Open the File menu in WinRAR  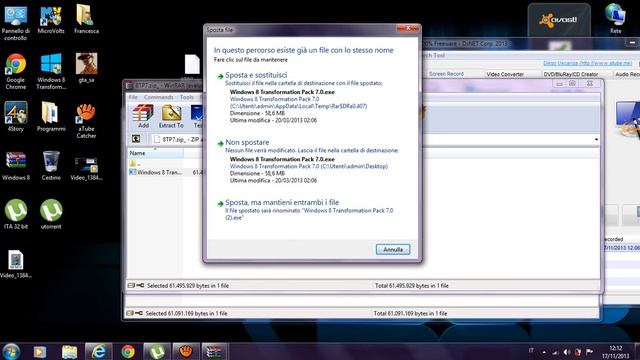pos(133,97)
